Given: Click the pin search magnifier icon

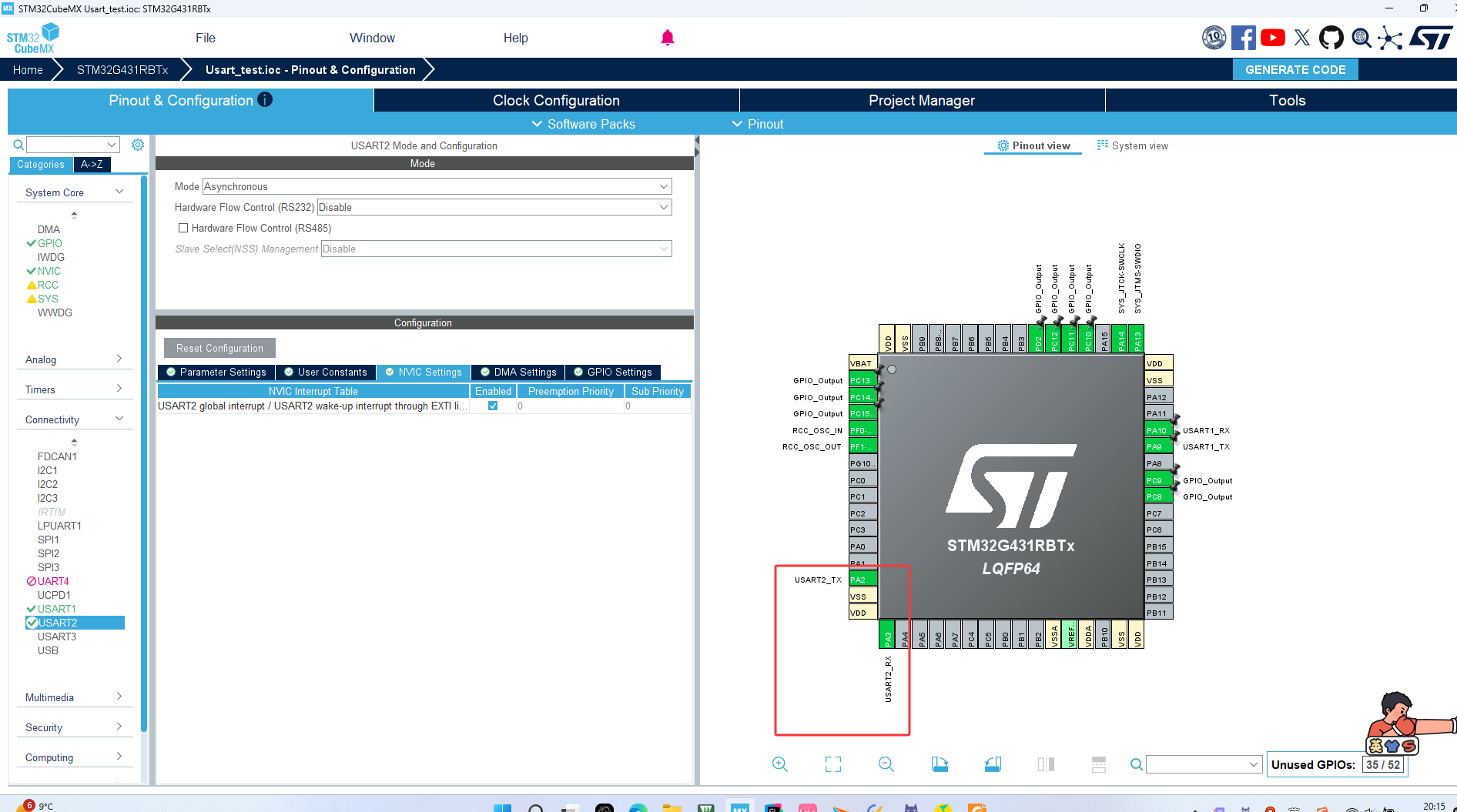Looking at the screenshot, I should click(x=1136, y=764).
